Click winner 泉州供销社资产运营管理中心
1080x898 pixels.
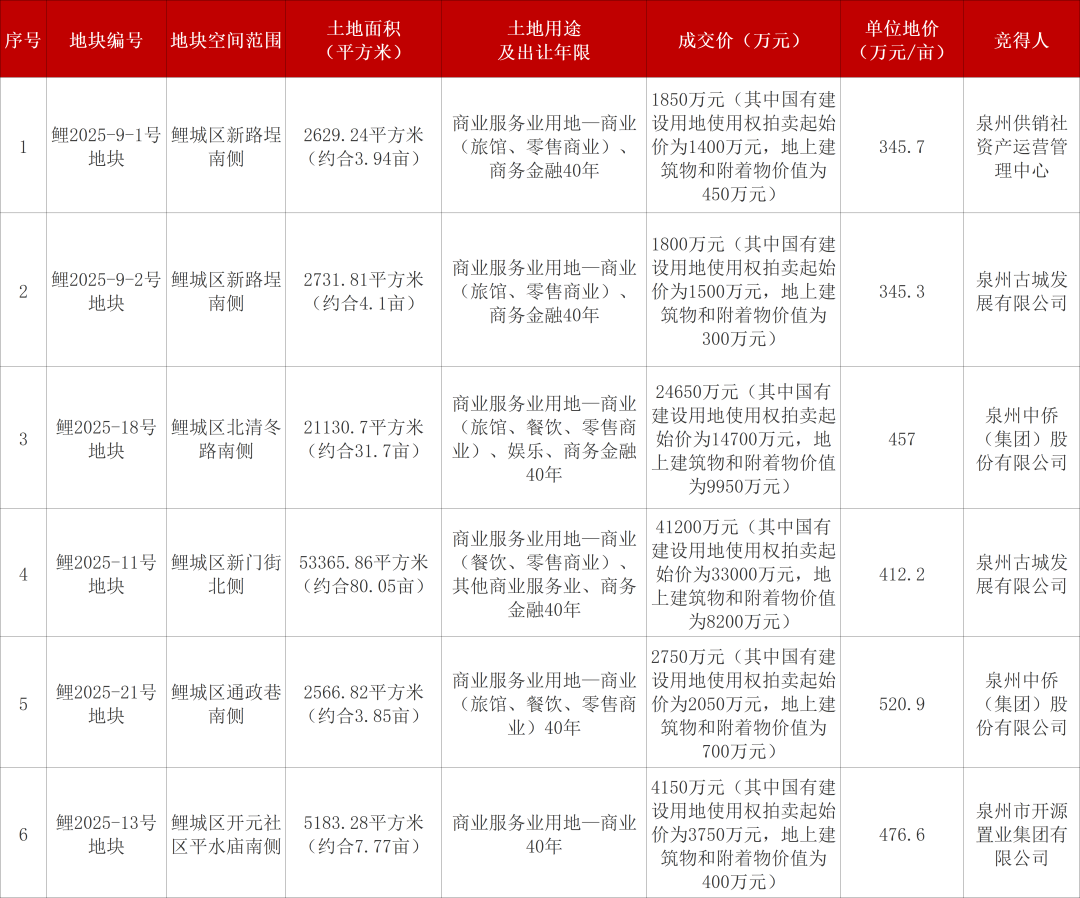pos(1021,145)
